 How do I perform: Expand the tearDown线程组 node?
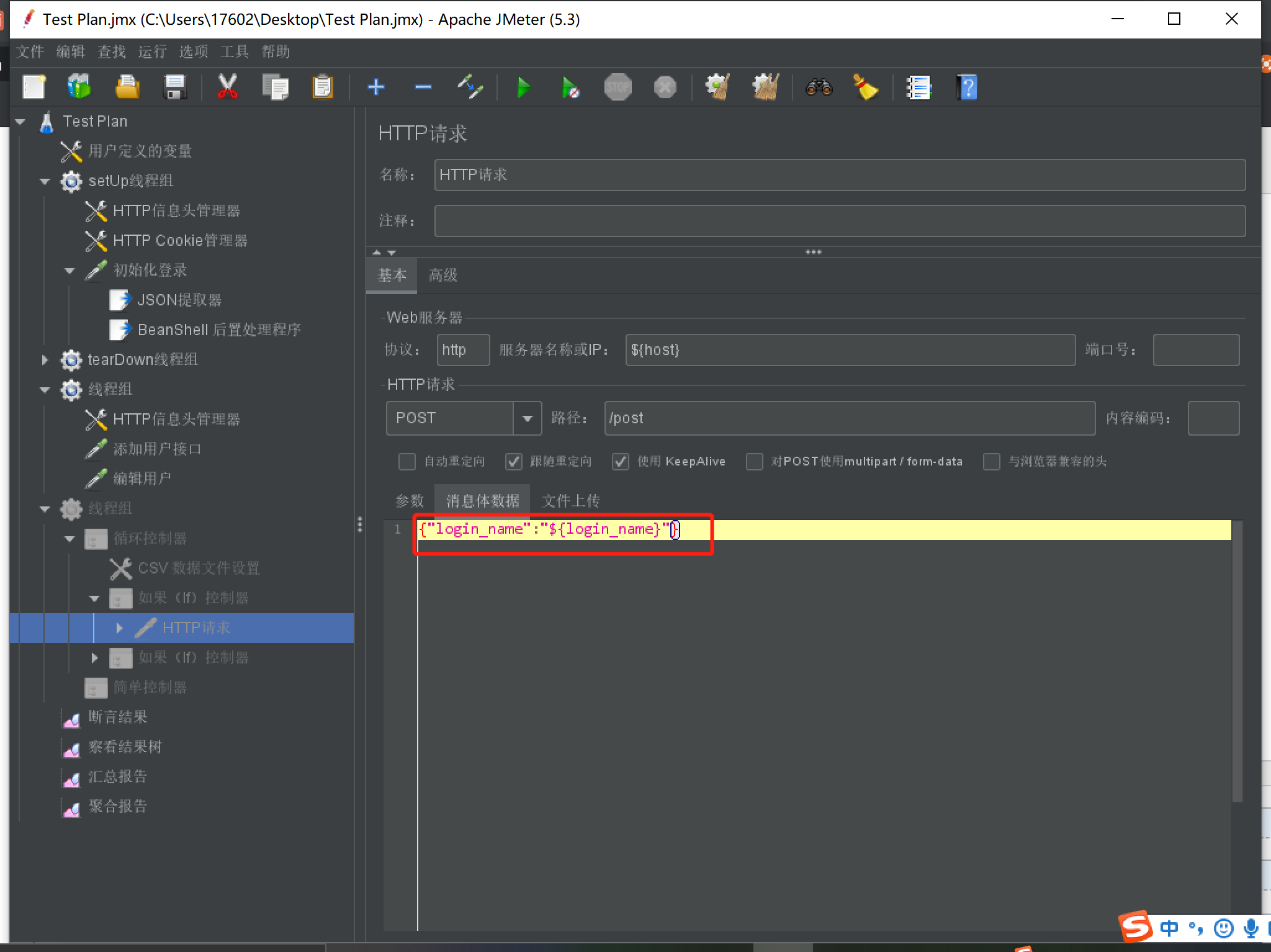click(45, 360)
